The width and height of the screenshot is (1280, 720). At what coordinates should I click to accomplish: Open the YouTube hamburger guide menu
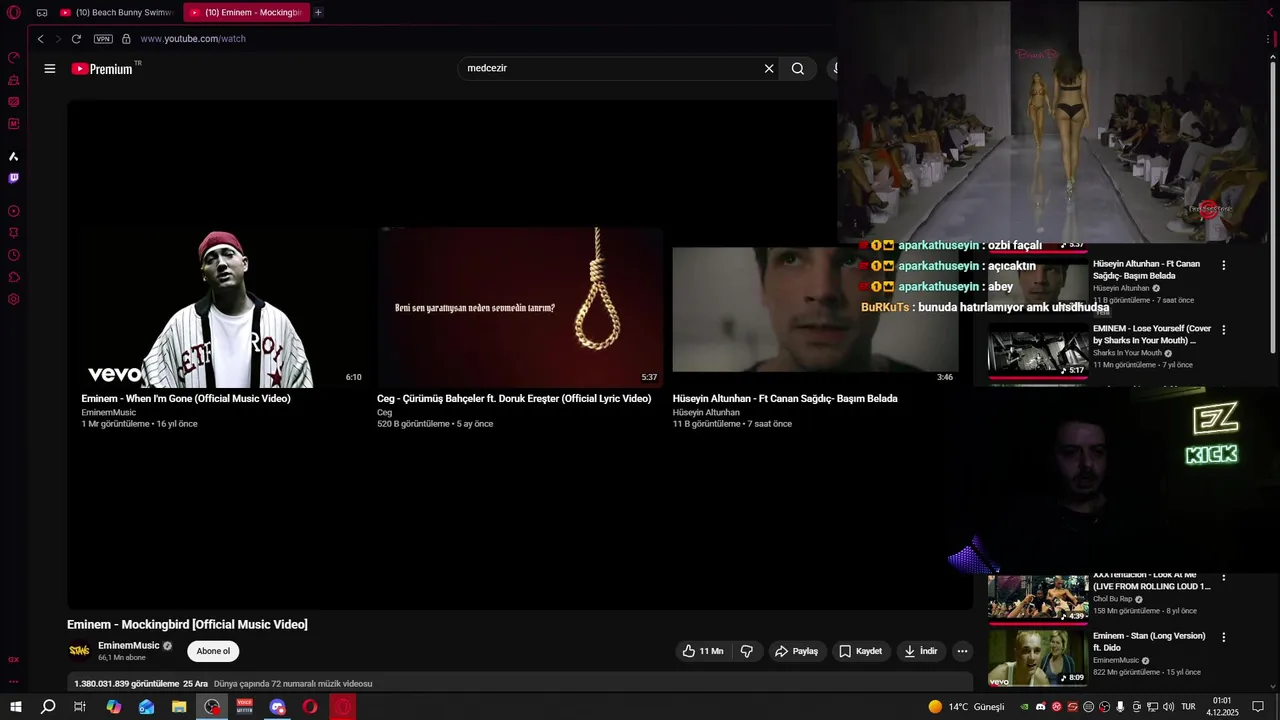(x=50, y=69)
